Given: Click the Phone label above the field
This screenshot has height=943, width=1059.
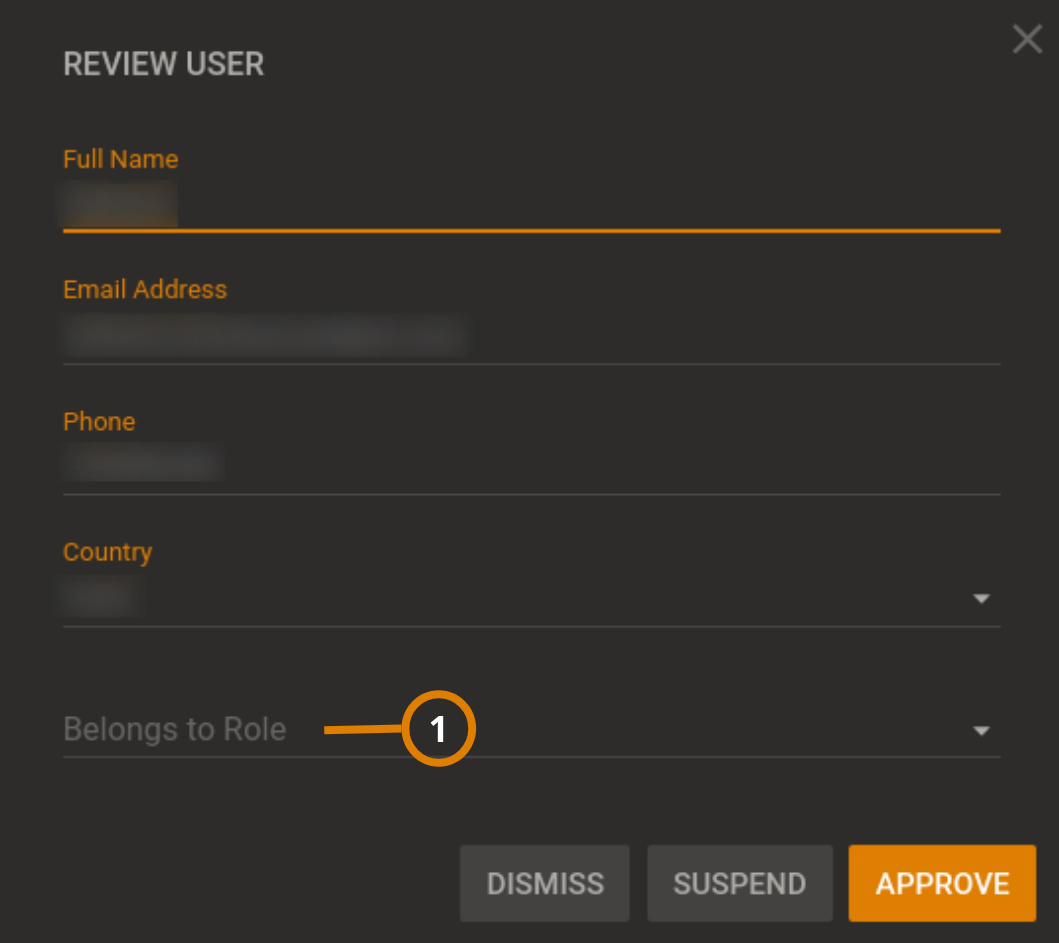Looking at the screenshot, I should coord(98,421).
